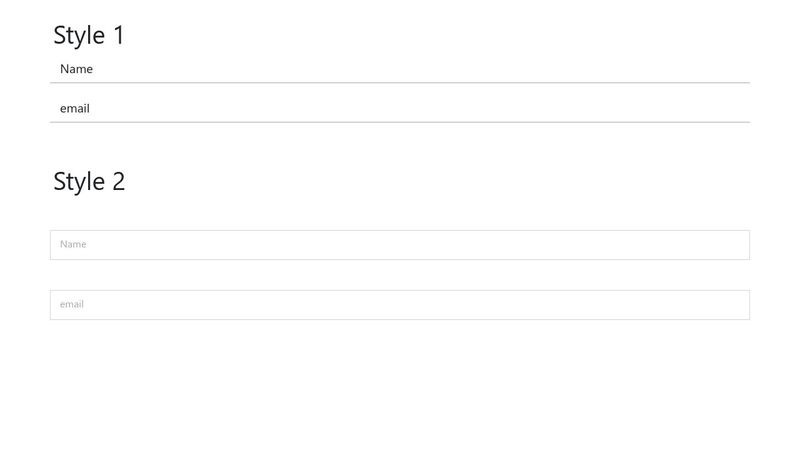The height and width of the screenshot is (450, 800).
Task: Click the gap between the two Style 2 boxes
Action: pyautogui.click(x=400, y=275)
